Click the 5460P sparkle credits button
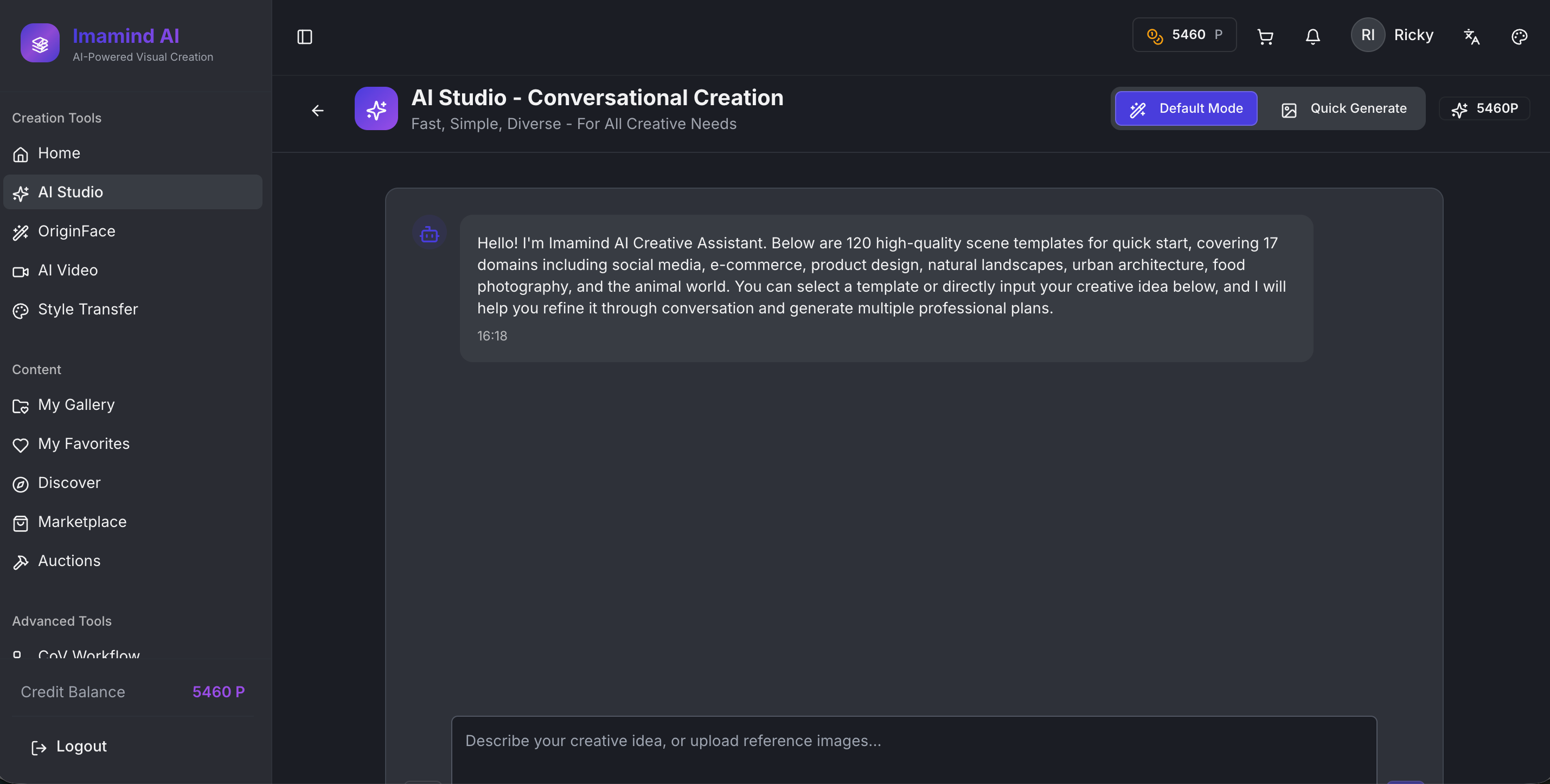This screenshot has width=1550, height=784. (1484, 108)
